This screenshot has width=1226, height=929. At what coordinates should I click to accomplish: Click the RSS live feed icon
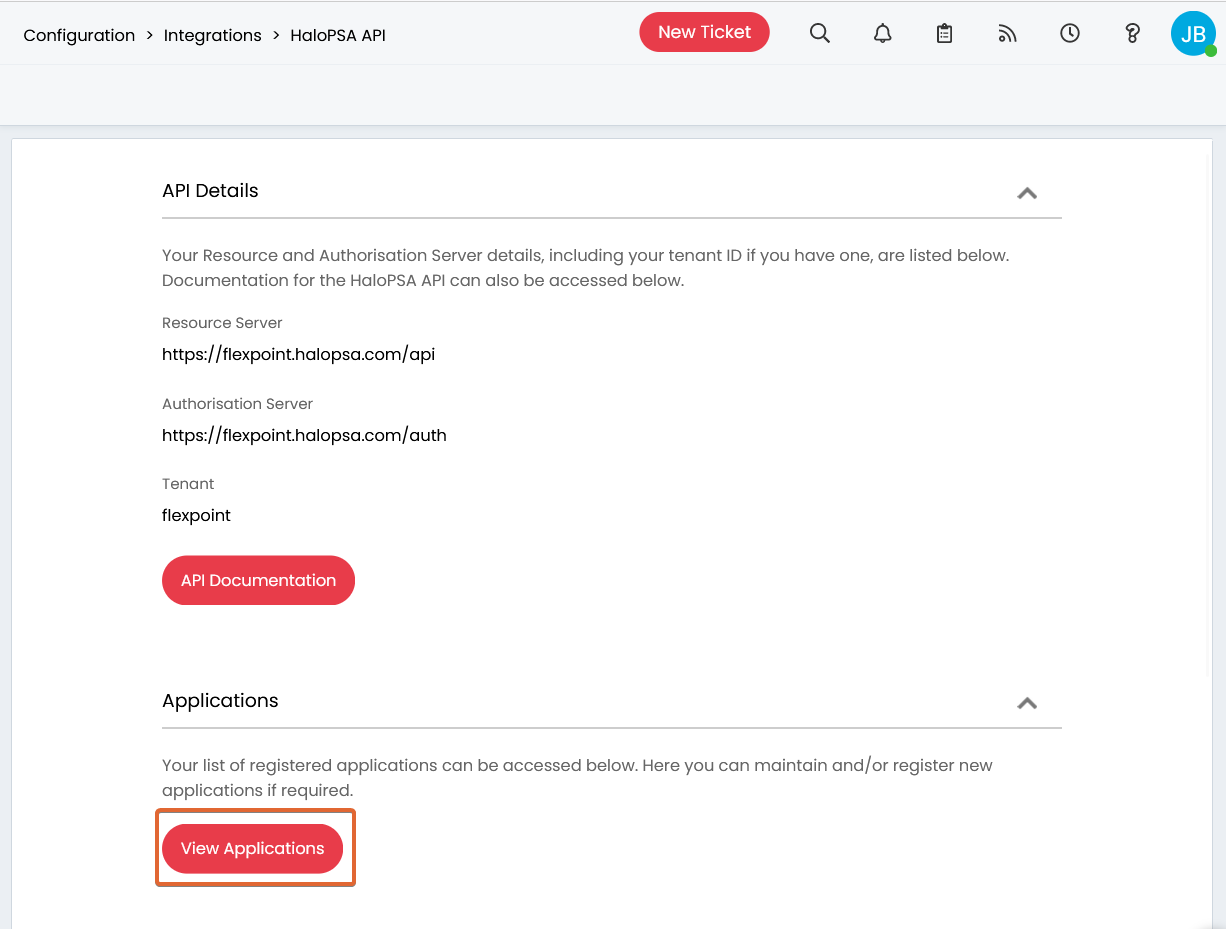click(x=1007, y=33)
